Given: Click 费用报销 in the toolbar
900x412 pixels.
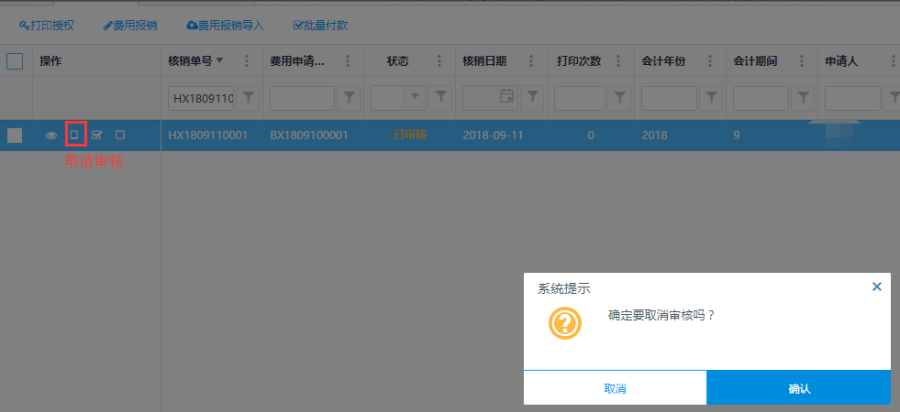Looking at the screenshot, I should tap(131, 24).
